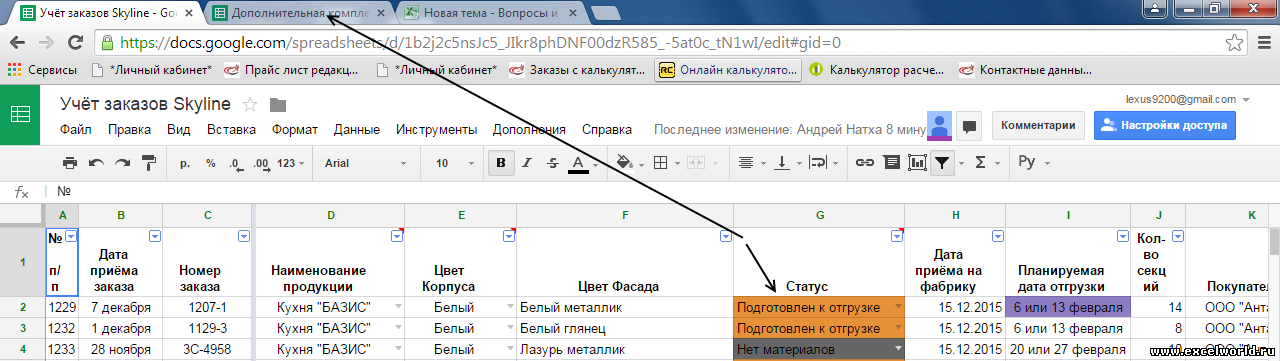
Task: Redo the last undone action
Action: [122, 163]
